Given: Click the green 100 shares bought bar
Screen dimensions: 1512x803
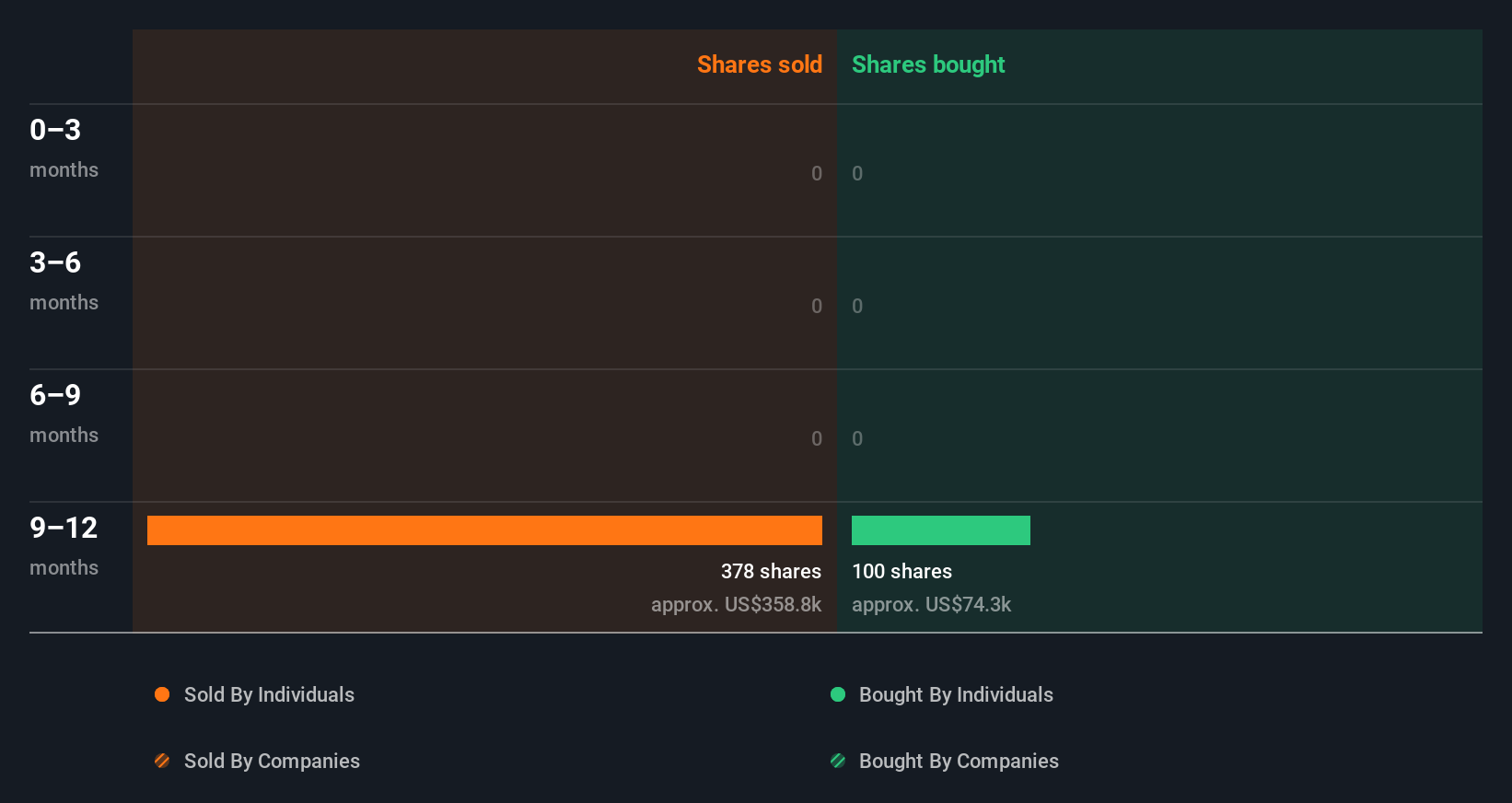Looking at the screenshot, I should [941, 530].
